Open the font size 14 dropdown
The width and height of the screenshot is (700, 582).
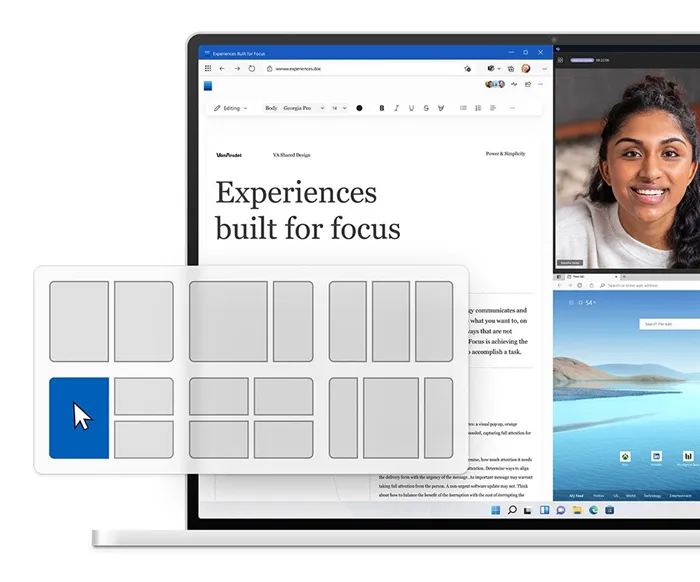338,108
